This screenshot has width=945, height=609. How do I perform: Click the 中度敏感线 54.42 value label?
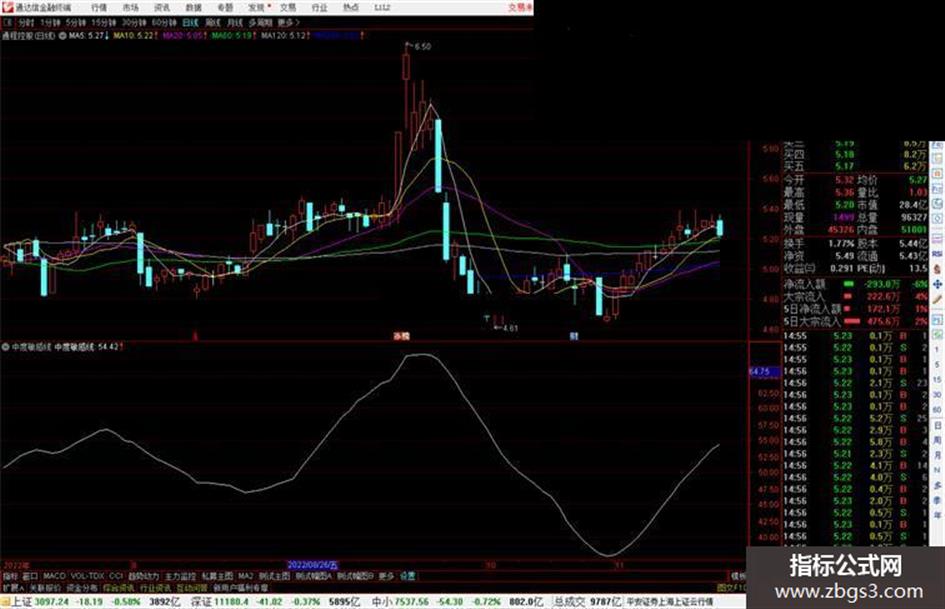pos(88,347)
